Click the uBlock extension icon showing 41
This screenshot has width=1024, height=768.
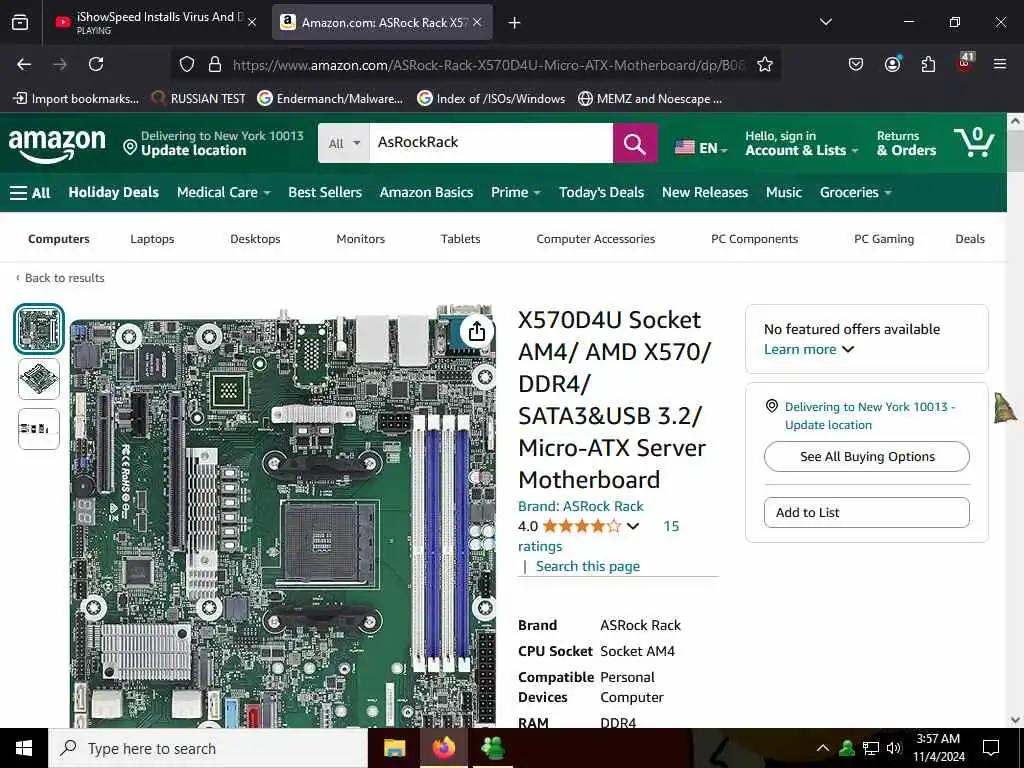click(x=964, y=63)
